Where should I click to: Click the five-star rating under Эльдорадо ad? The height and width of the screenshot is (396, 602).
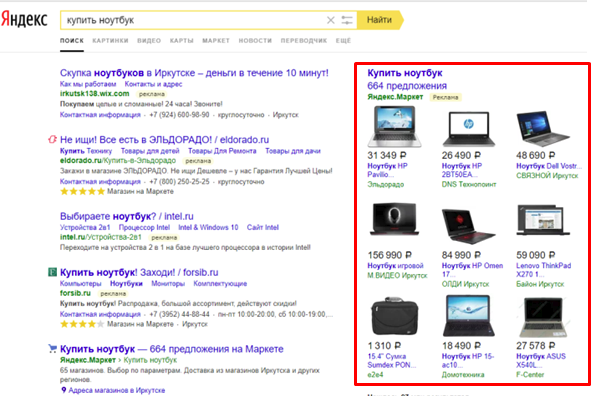[x=82, y=191]
